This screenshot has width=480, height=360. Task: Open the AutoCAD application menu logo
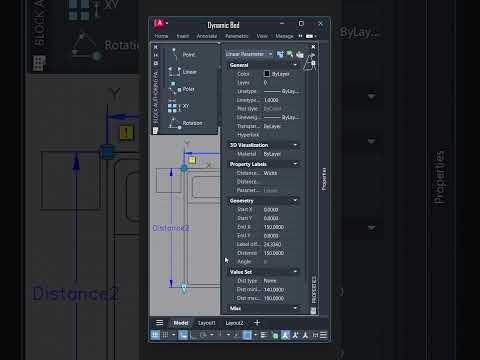[x=159, y=23]
